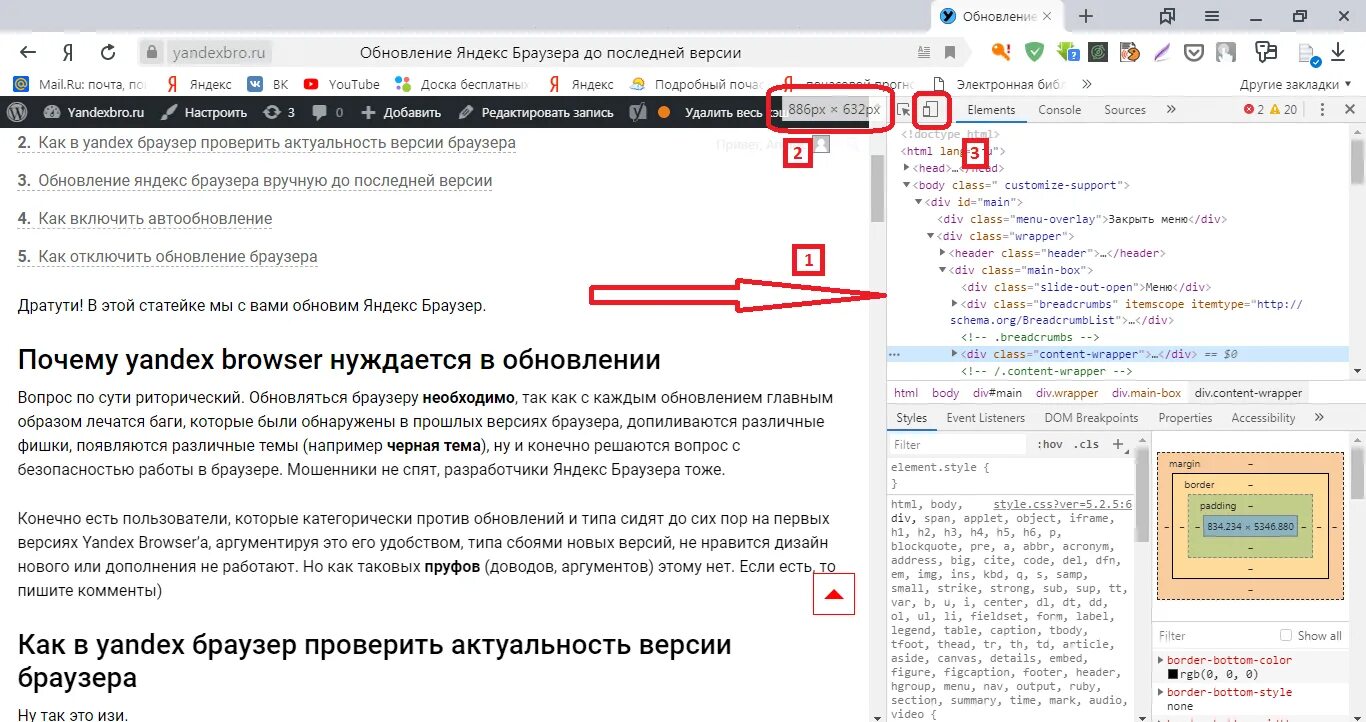Open a new tab with plus button
1366x722 pixels.
tap(1086, 16)
